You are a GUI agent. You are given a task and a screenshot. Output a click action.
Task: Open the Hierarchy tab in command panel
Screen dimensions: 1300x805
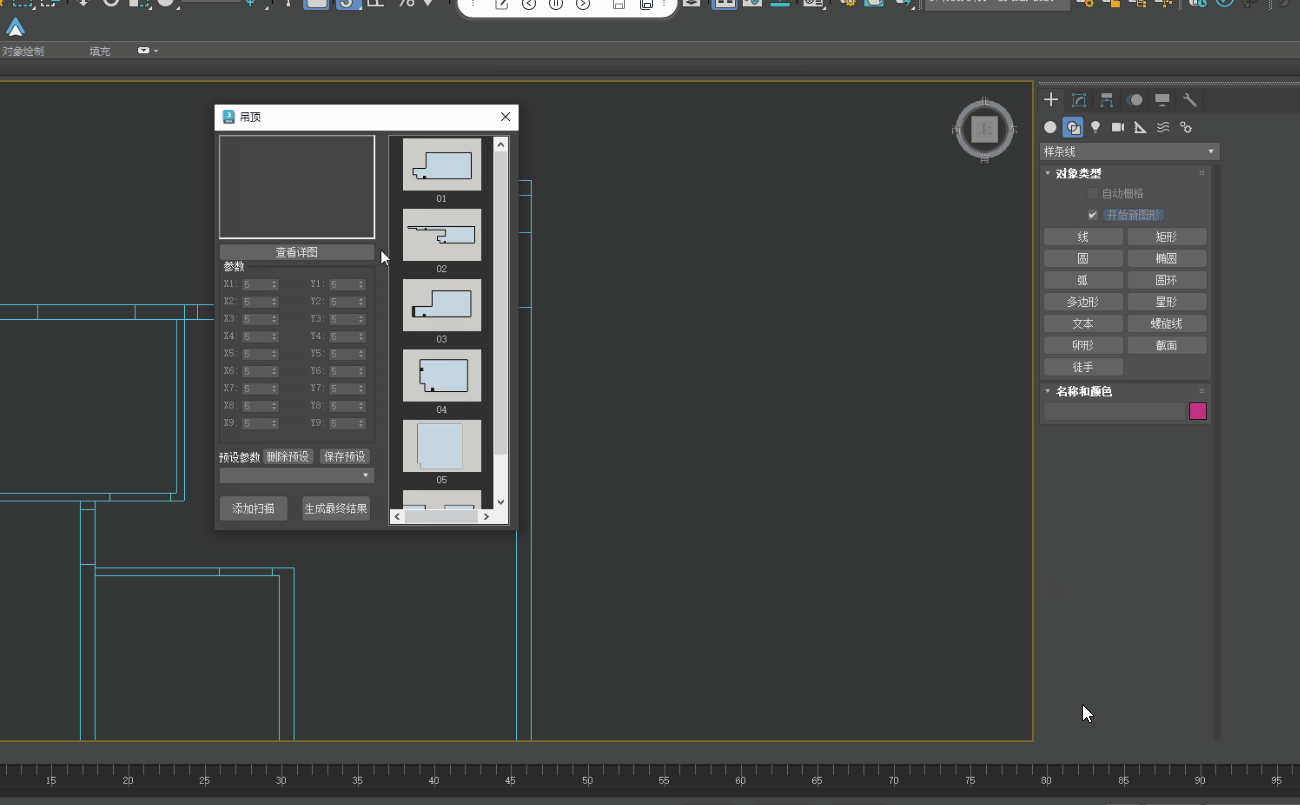[x=1107, y=100]
